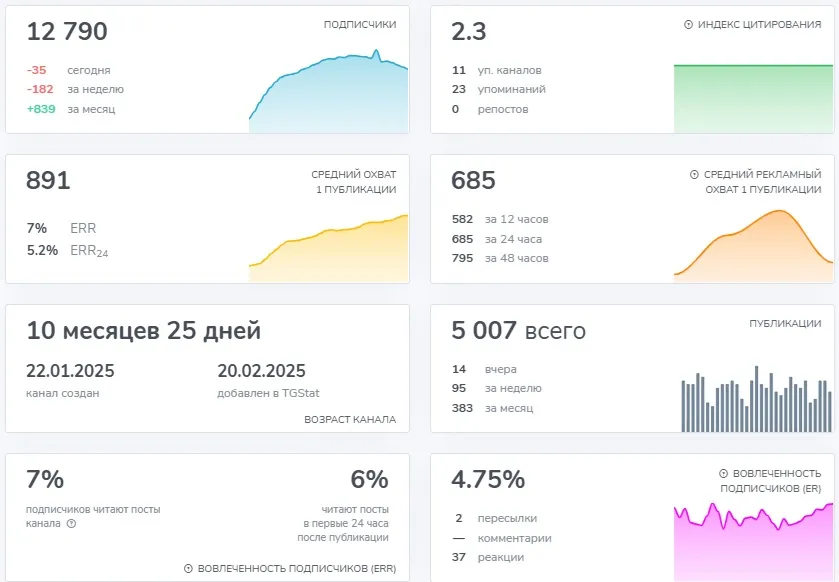The width and height of the screenshot is (839, 582).
Task: Click the 37 реакции row
Action: point(488,557)
